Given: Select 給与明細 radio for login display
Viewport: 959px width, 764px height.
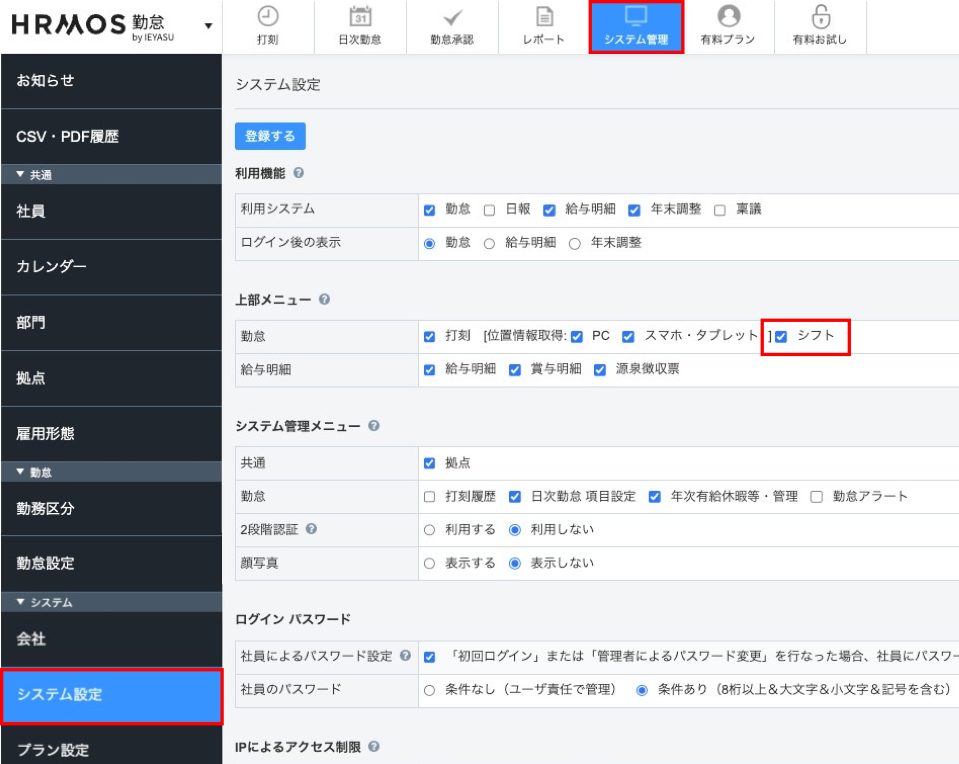Looking at the screenshot, I should click(490, 243).
